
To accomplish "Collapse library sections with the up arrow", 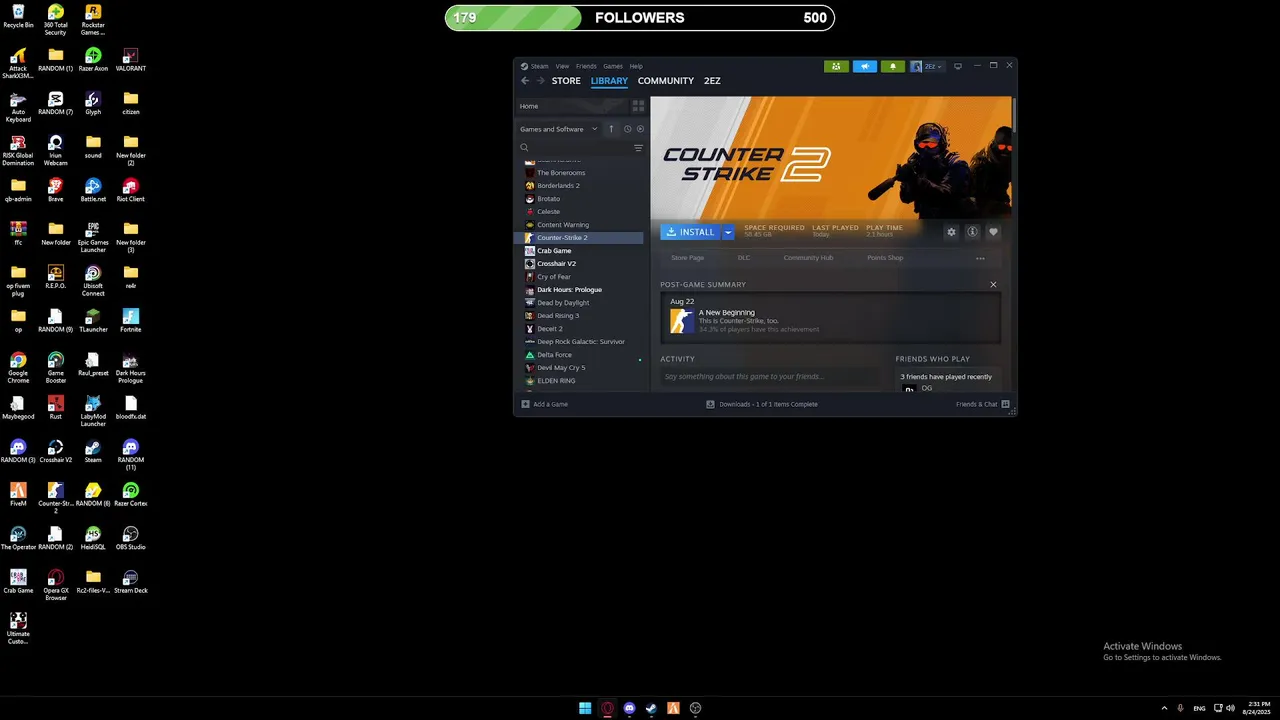I will [x=611, y=129].
